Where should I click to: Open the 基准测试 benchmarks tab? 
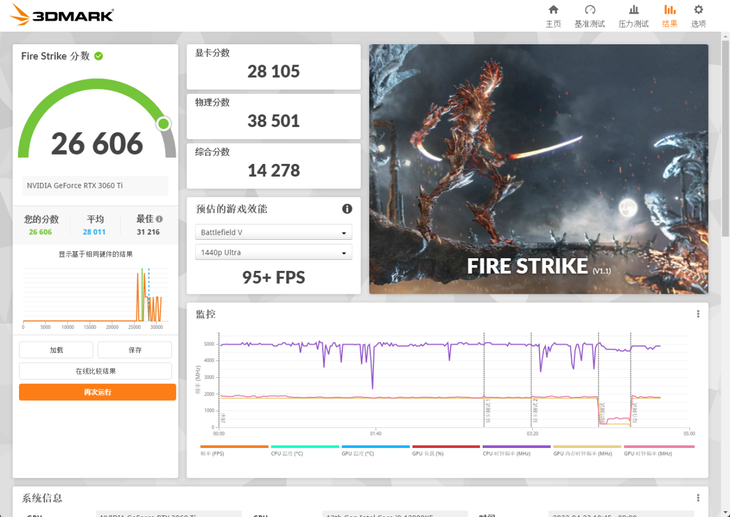click(x=589, y=16)
